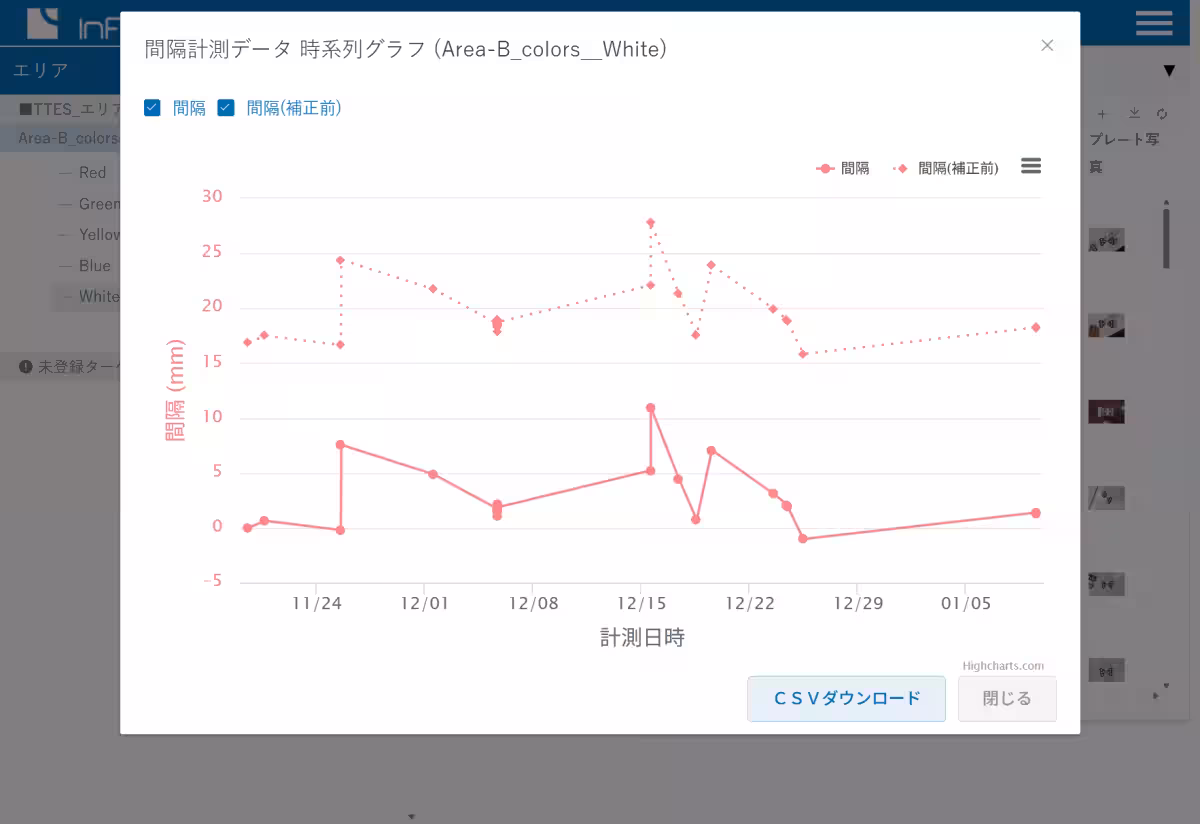The image size is (1200, 824).
Task: Click the unregistered target warning icon
Action: pos(26,367)
